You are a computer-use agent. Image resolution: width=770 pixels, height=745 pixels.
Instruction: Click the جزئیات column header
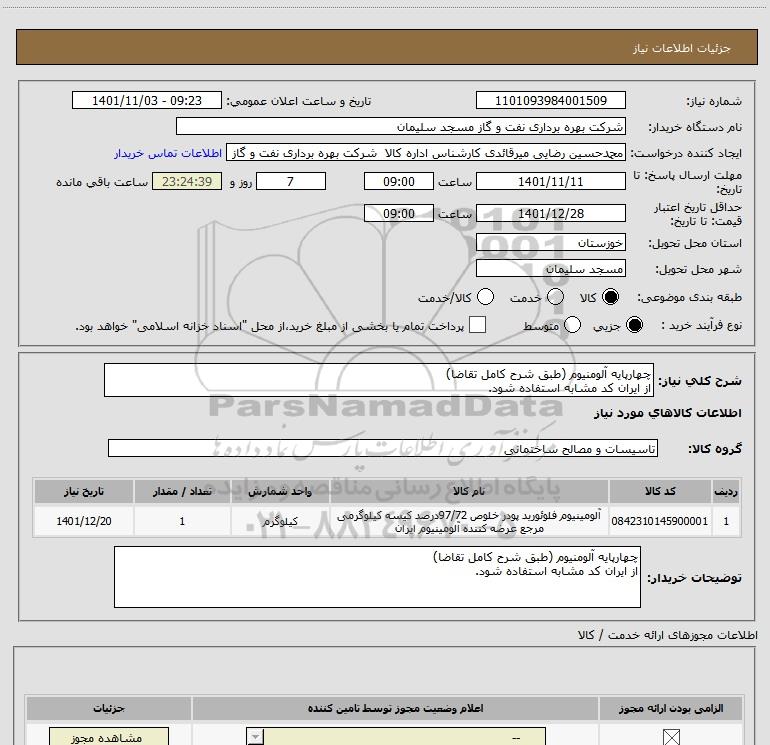(x=109, y=708)
